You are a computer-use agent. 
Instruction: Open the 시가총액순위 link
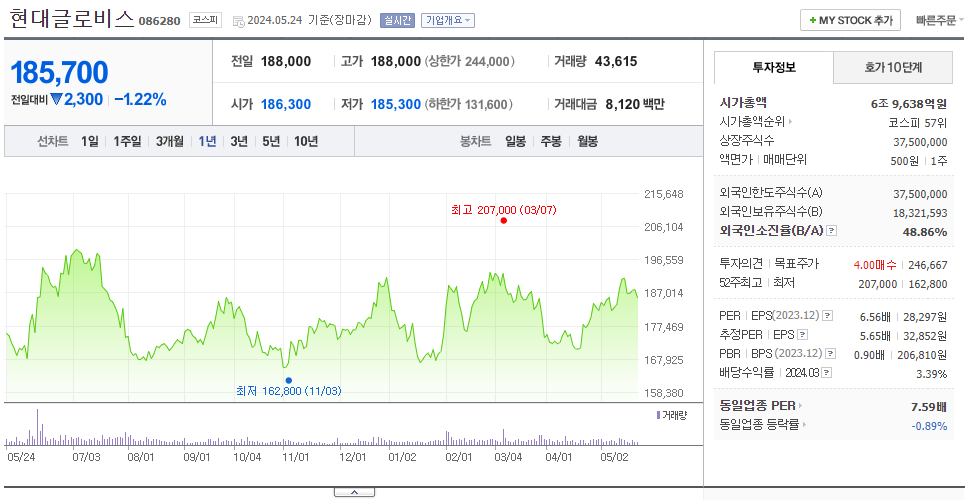753,122
